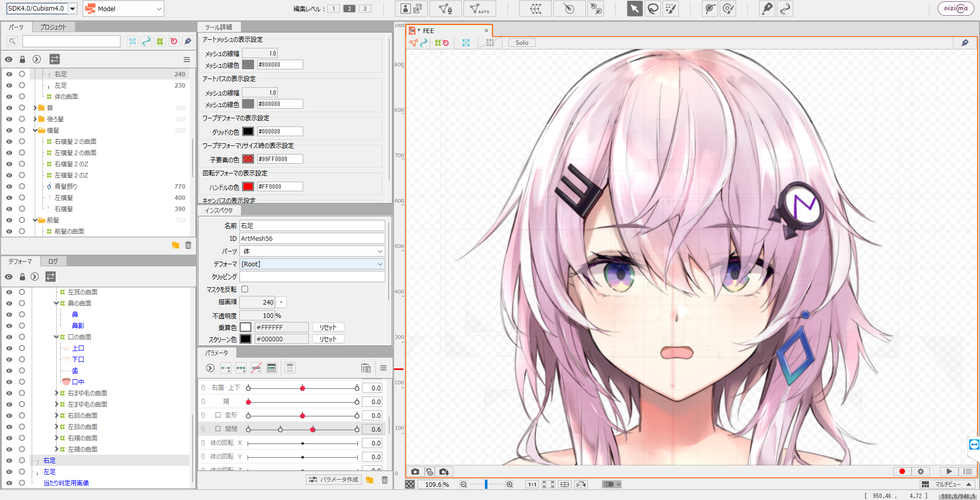
Task: Select the arrow selection tool
Action: [x=634, y=9]
